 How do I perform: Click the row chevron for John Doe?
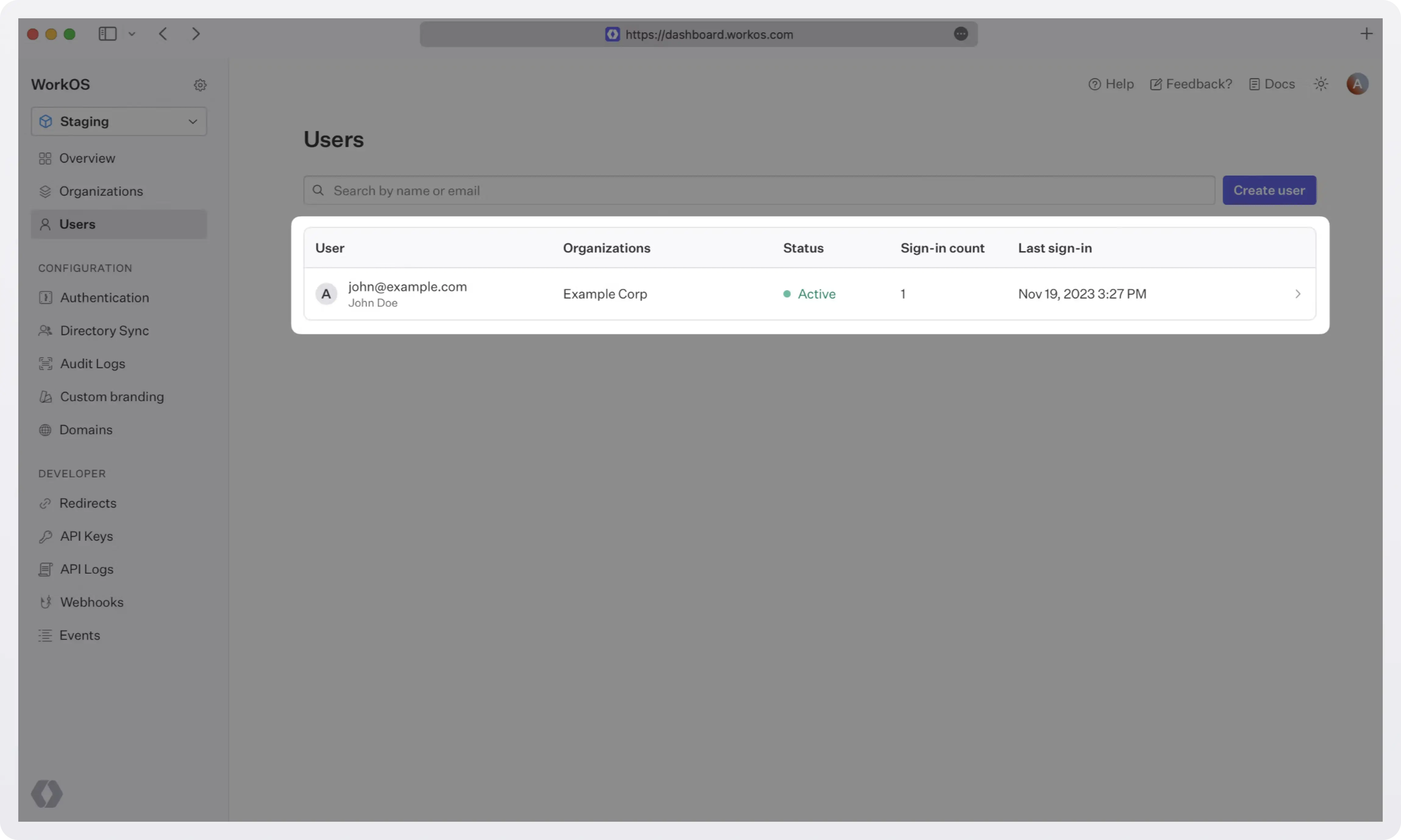coord(1297,294)
